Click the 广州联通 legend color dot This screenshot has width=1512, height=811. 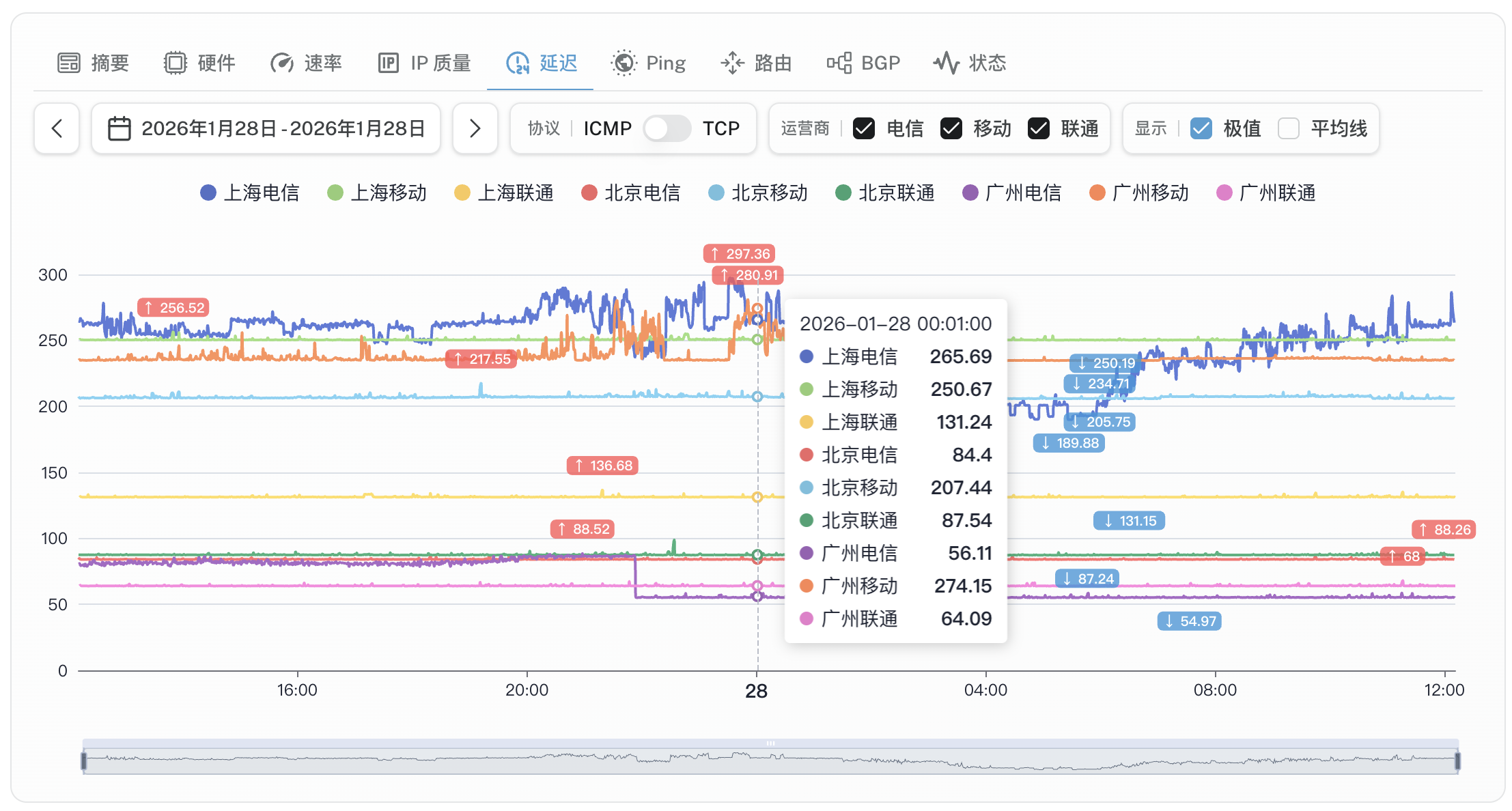(1224, 193)
